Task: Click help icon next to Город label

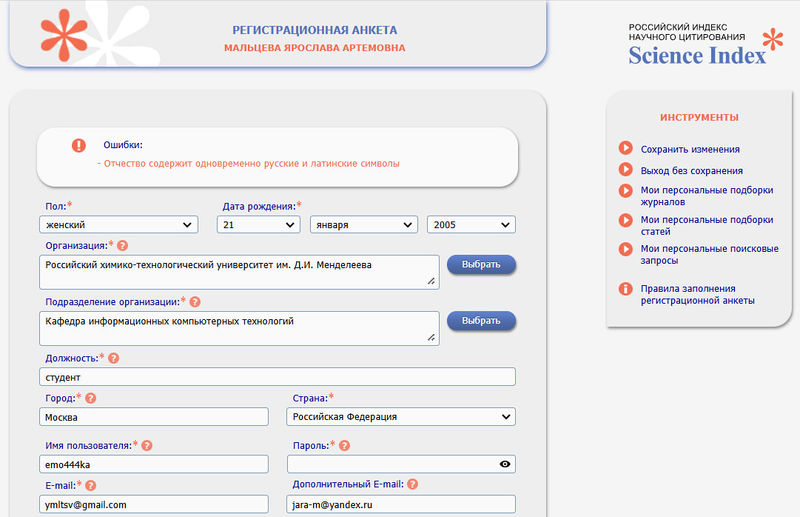Action: [x=91, y=398]
